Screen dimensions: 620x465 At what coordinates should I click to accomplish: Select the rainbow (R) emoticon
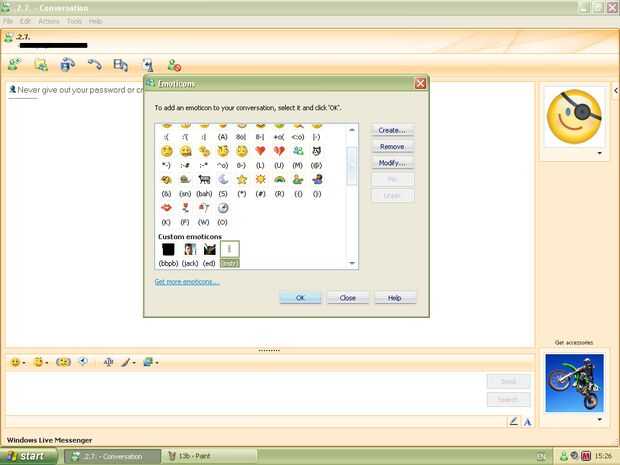279,180
